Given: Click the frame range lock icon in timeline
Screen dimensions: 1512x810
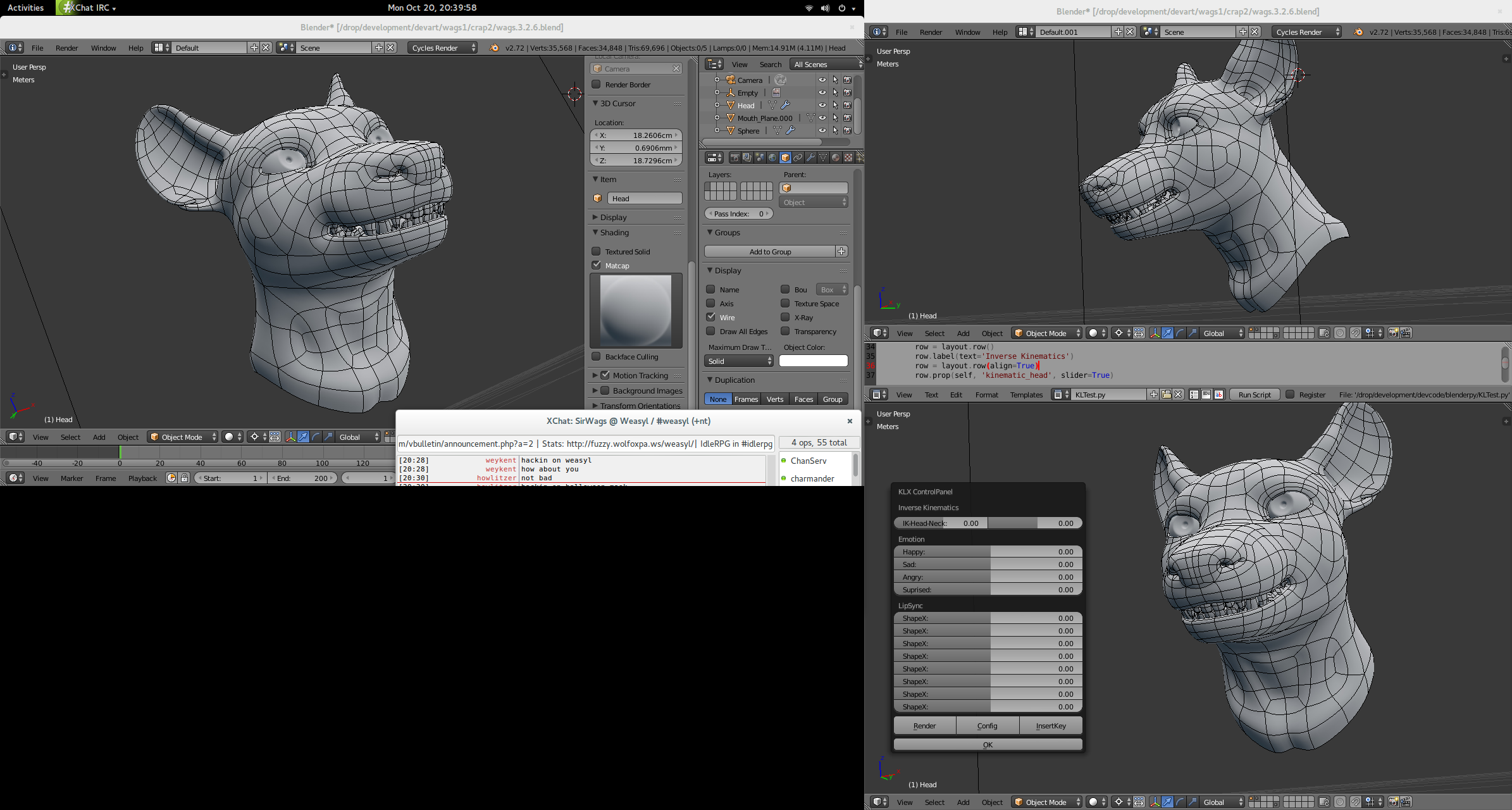Looking at the screenshot, I should tap(184, 478).
